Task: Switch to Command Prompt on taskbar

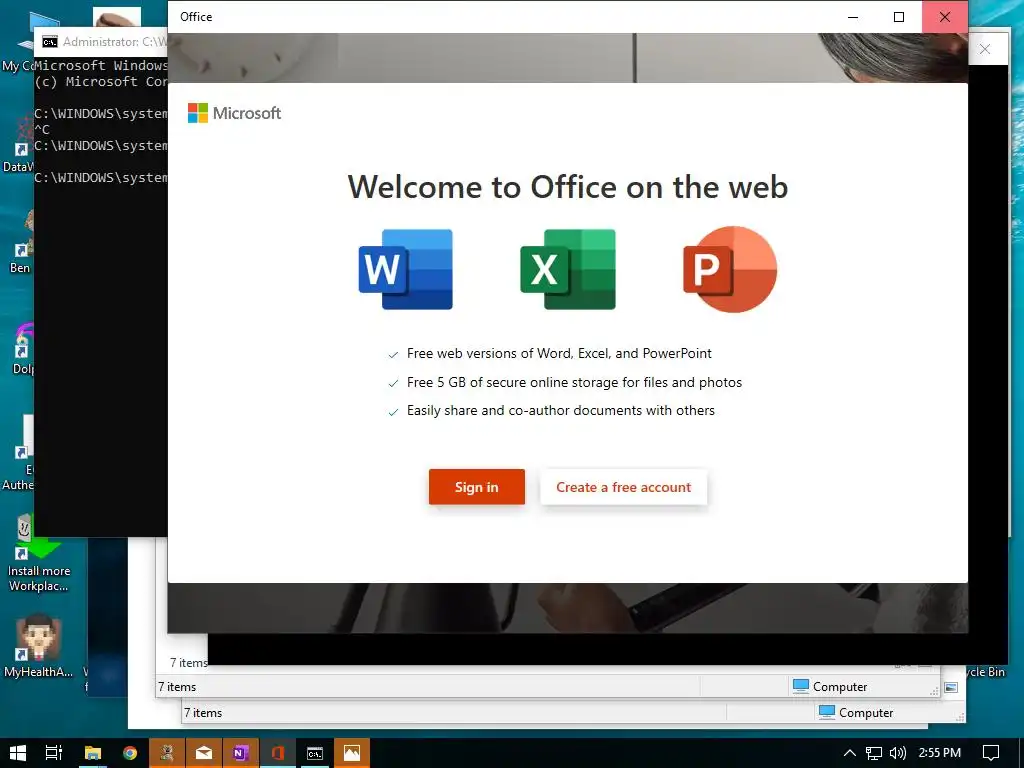Action: click(315, 753)
